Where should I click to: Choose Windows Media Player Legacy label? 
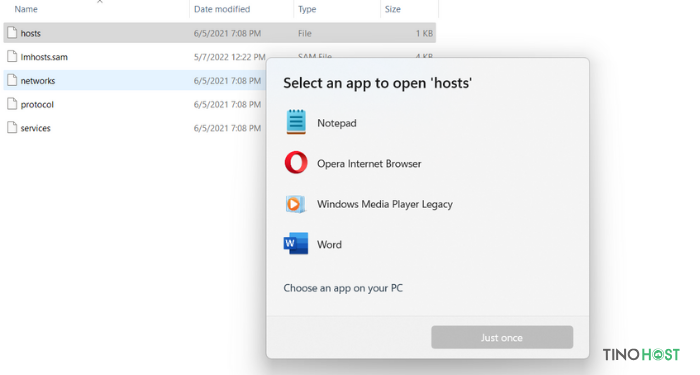tap(385, 204)
